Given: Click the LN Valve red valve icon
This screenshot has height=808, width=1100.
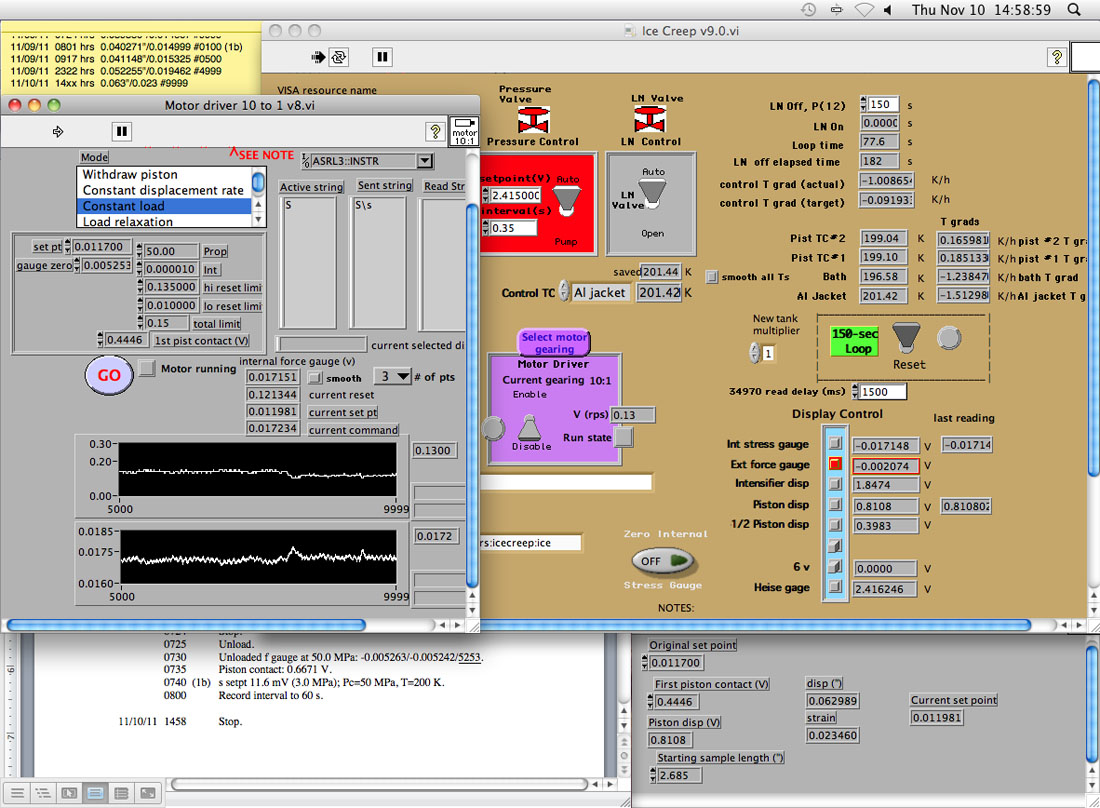Looking at the screenshot, I should tap(650, 120).
